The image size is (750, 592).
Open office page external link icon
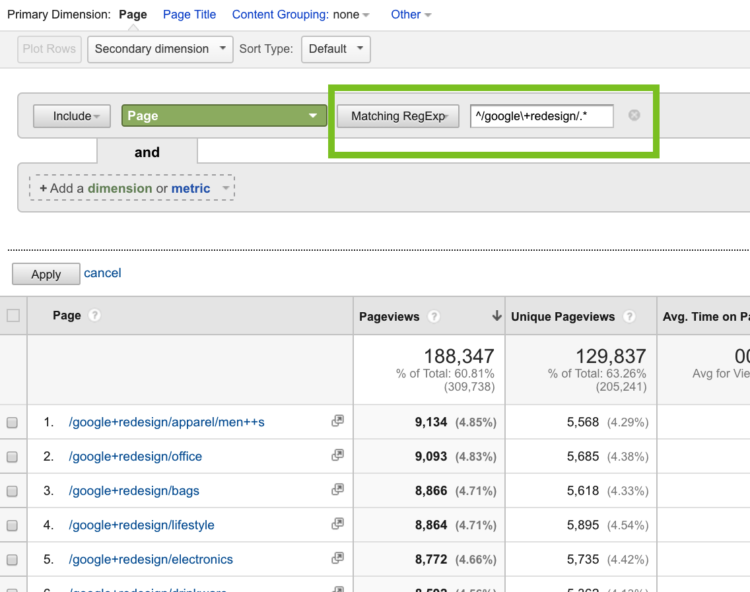[x=337, y=455]
